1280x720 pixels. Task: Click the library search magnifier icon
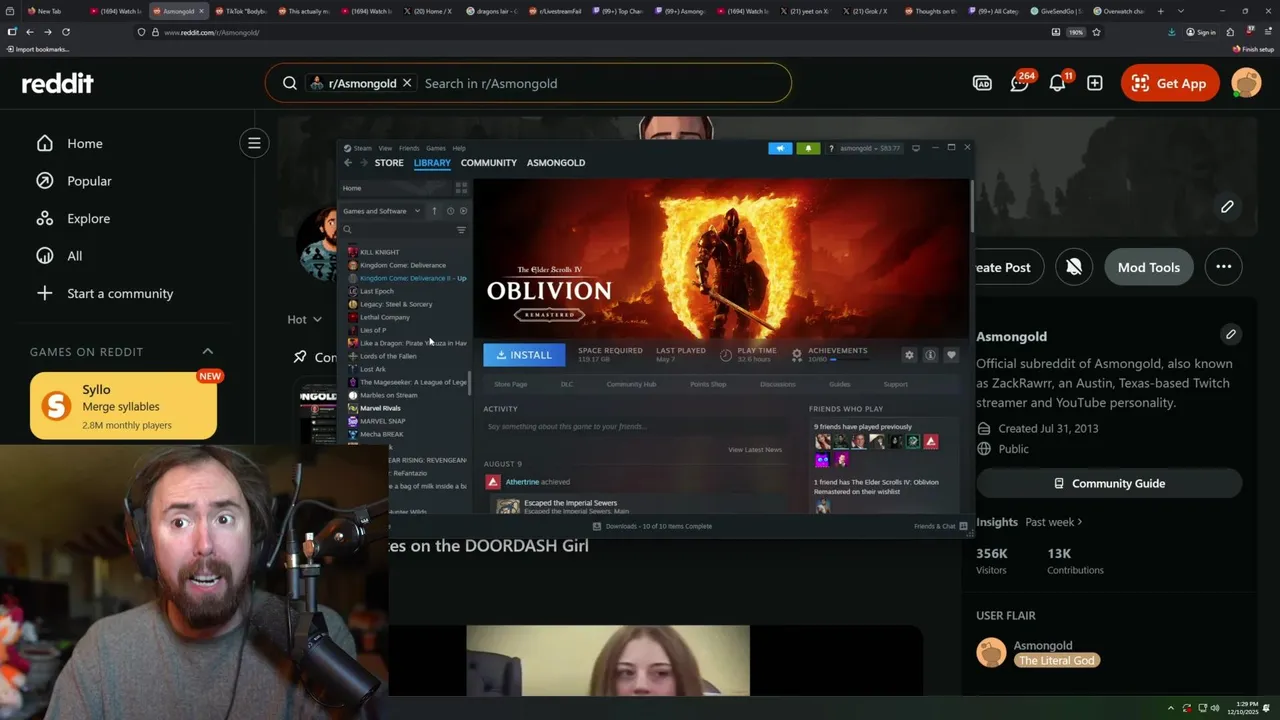pyautogui.click(x=348, y=230)
